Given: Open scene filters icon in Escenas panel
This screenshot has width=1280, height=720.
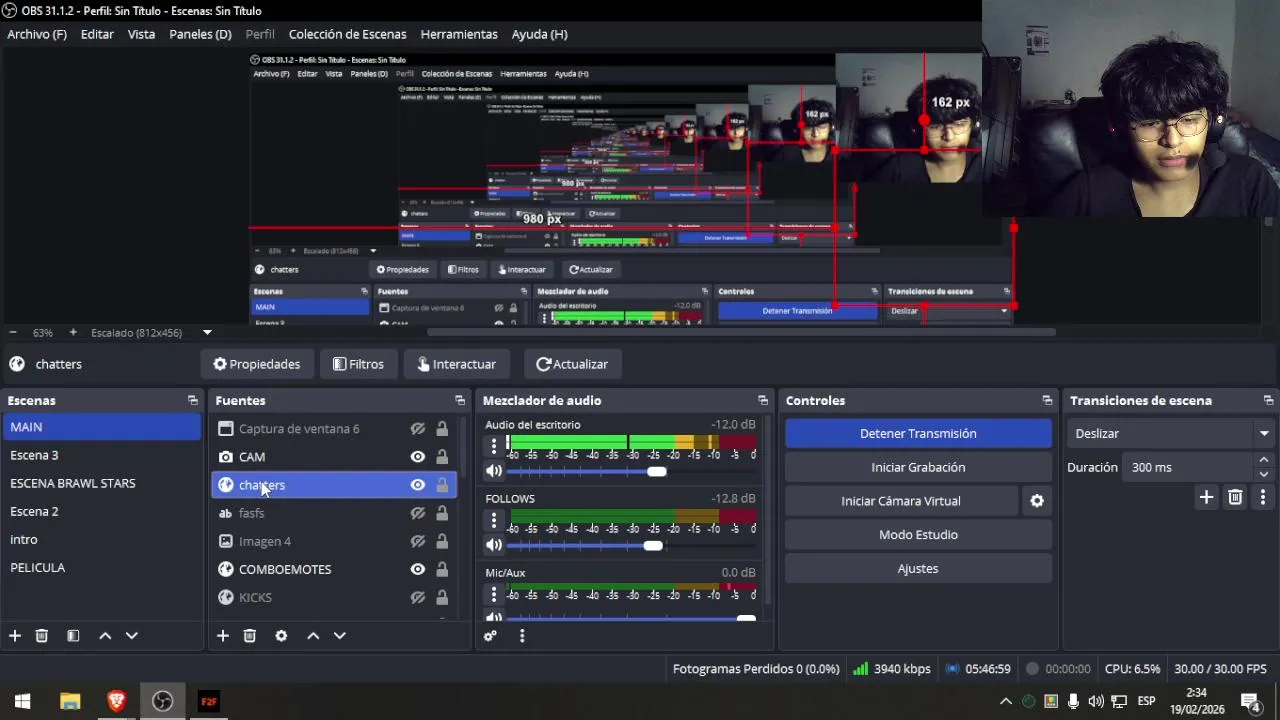Looking at the screenshot, I should click(73, 636).
